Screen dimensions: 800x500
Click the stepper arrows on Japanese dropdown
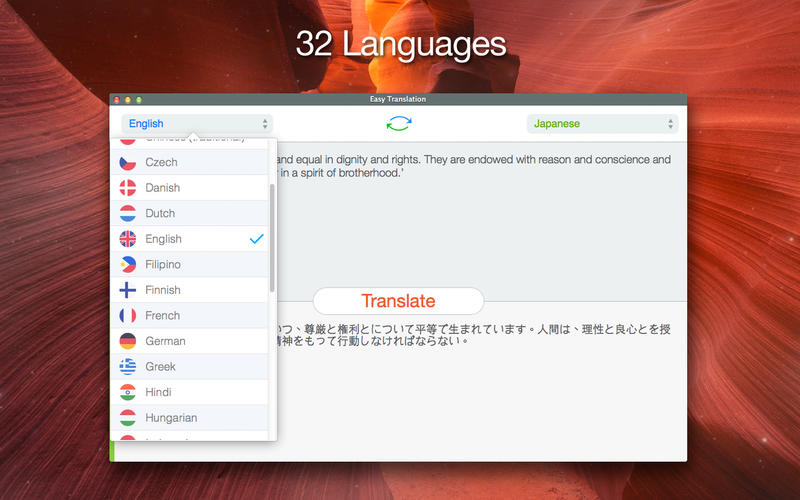coord(670,123)
